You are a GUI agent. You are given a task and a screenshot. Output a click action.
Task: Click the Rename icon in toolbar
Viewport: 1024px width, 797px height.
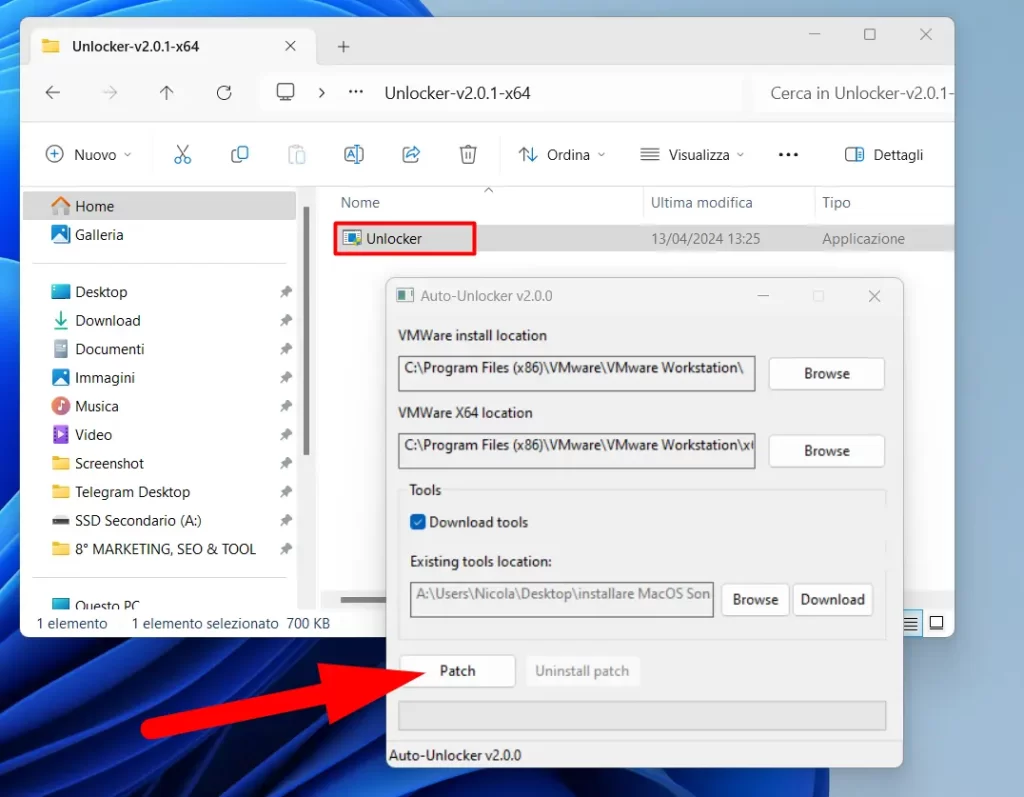(x=354, y=155)
